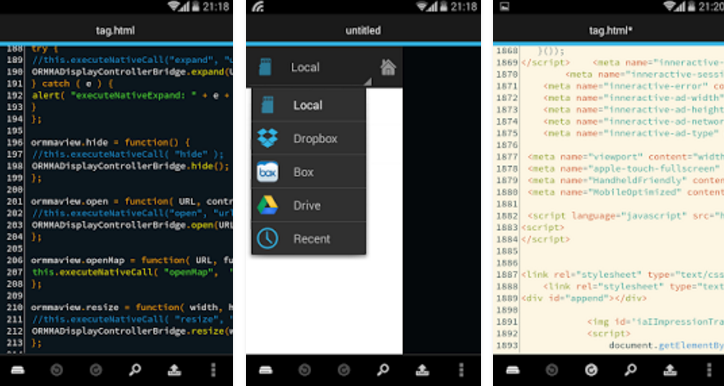Click '<meta name="HandheldFriendly"' line
This screenshot has height=386, width=724.
[x=626, y=180]
